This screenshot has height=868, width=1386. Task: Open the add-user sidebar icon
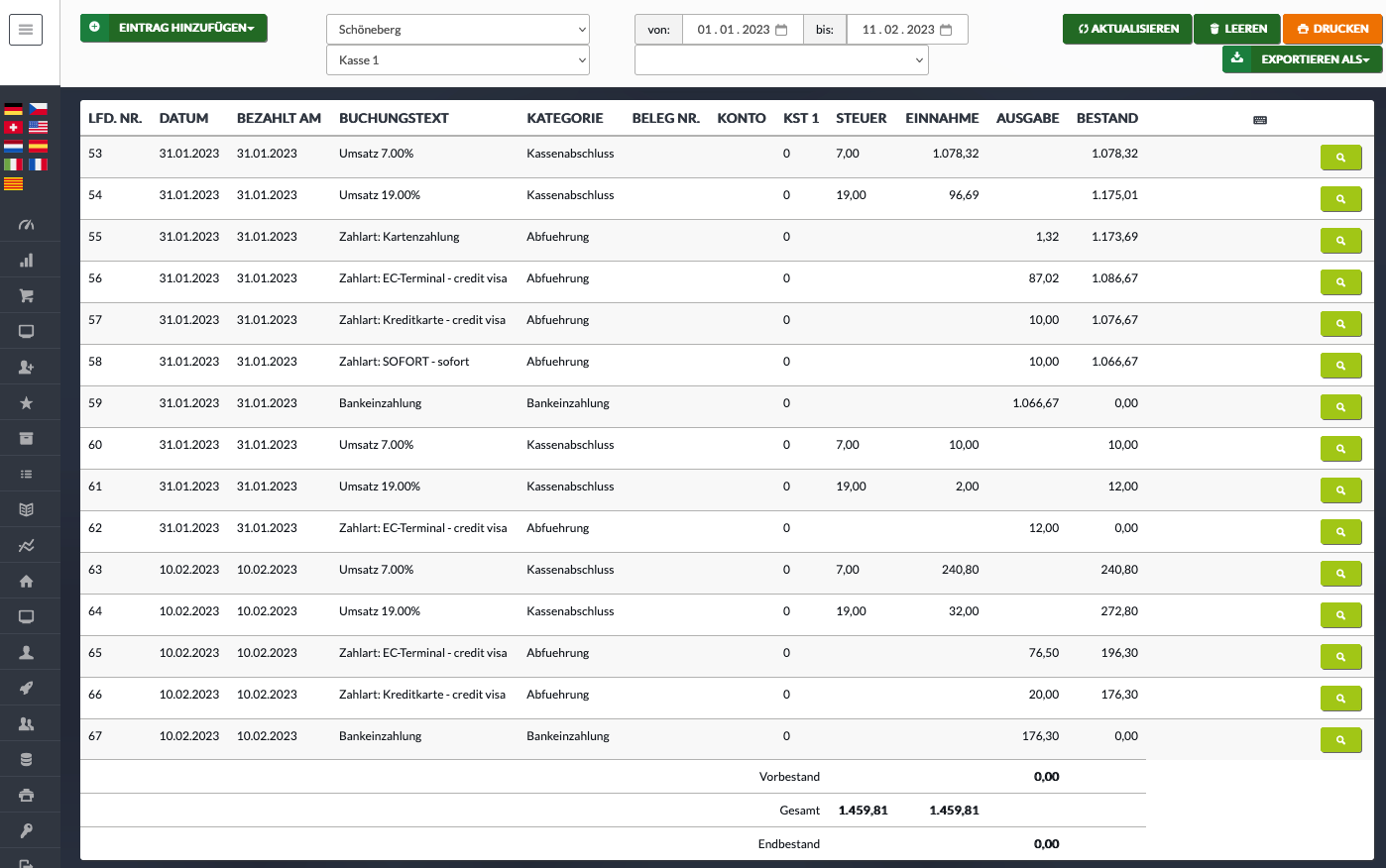(27, 368)
